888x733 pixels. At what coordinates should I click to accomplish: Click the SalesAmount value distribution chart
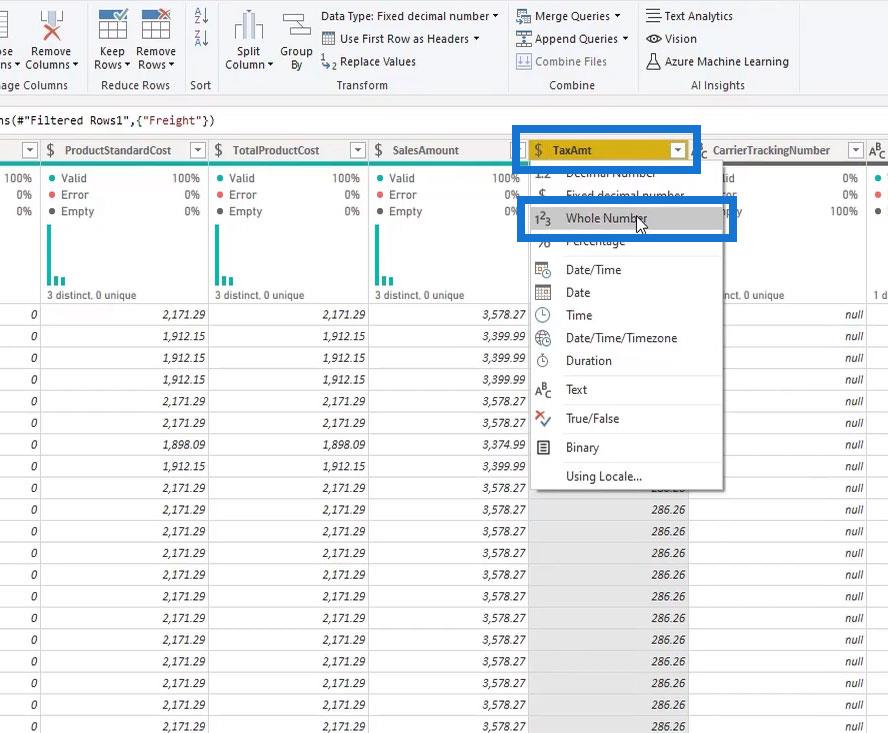(x=384, y=255)
